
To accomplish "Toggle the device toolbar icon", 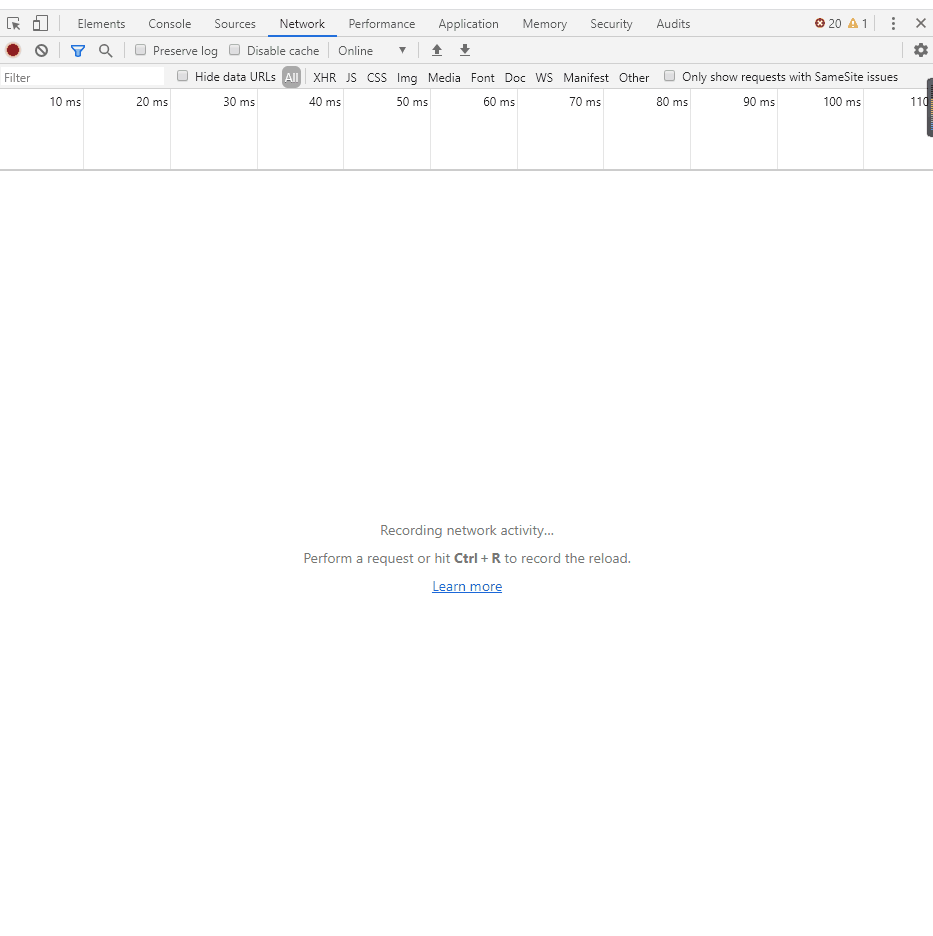I will tap(40, 23).
